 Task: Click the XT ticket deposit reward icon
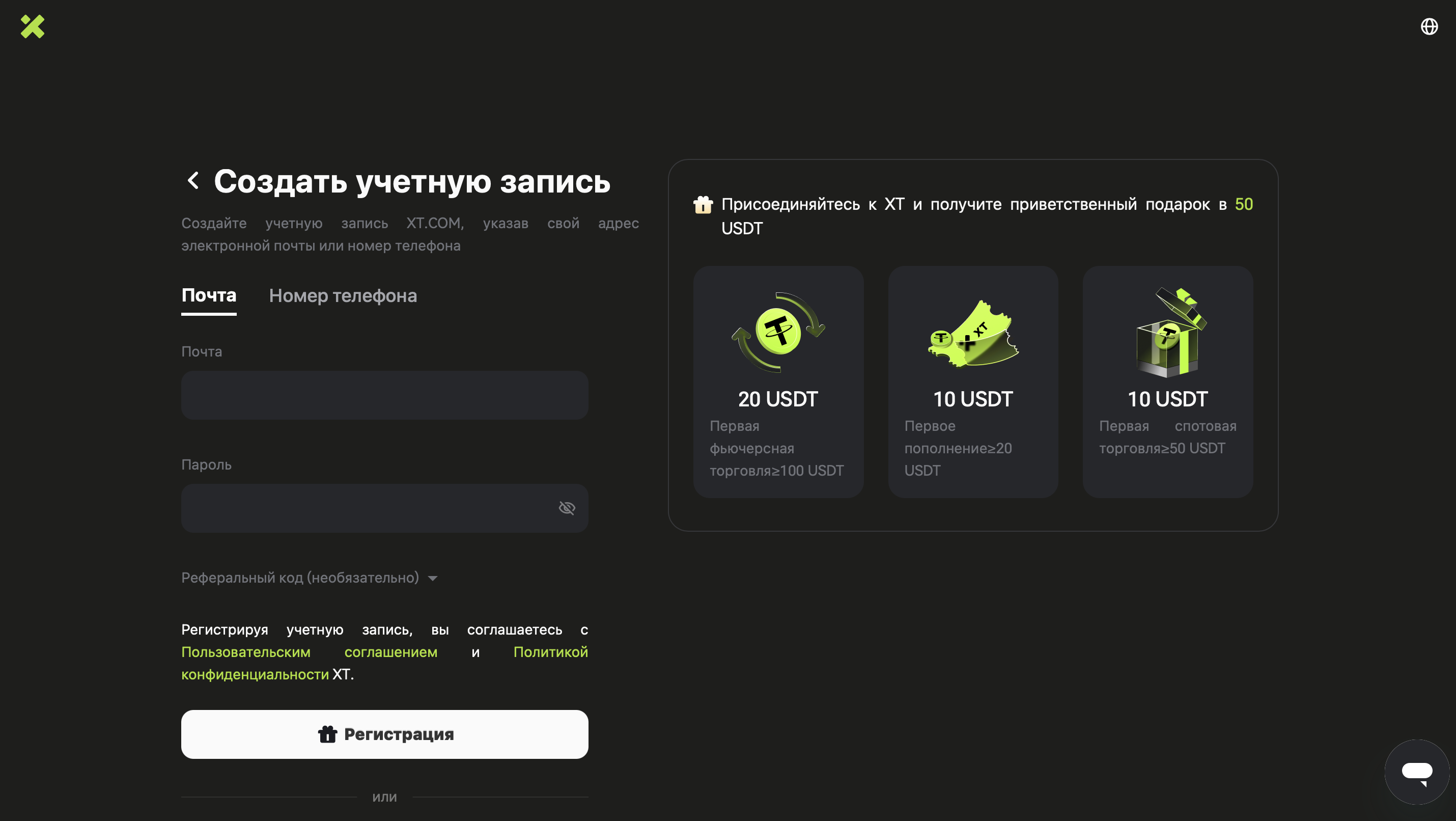(973, 334)
